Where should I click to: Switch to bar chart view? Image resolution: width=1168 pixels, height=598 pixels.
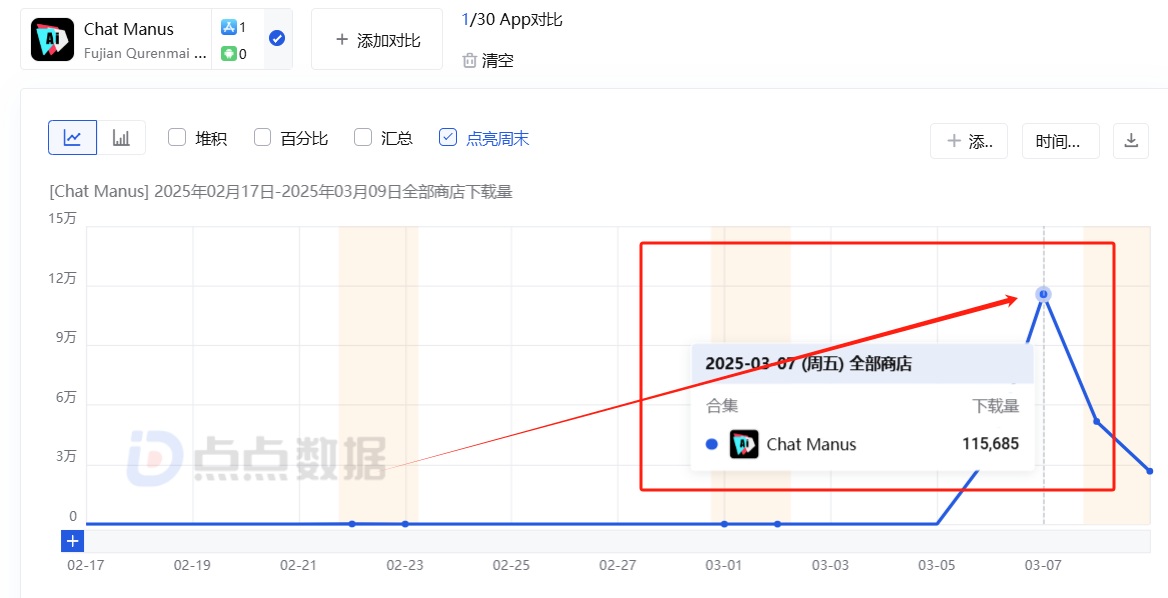[121, 138]
